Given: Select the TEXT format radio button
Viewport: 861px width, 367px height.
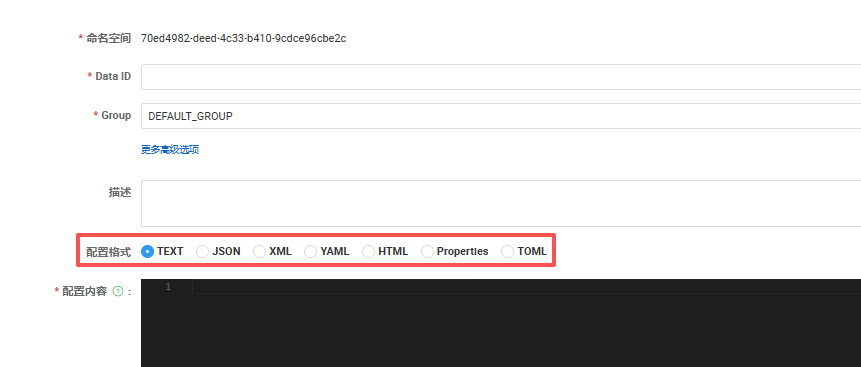Looking at the screenshot, I should (147, 252).
